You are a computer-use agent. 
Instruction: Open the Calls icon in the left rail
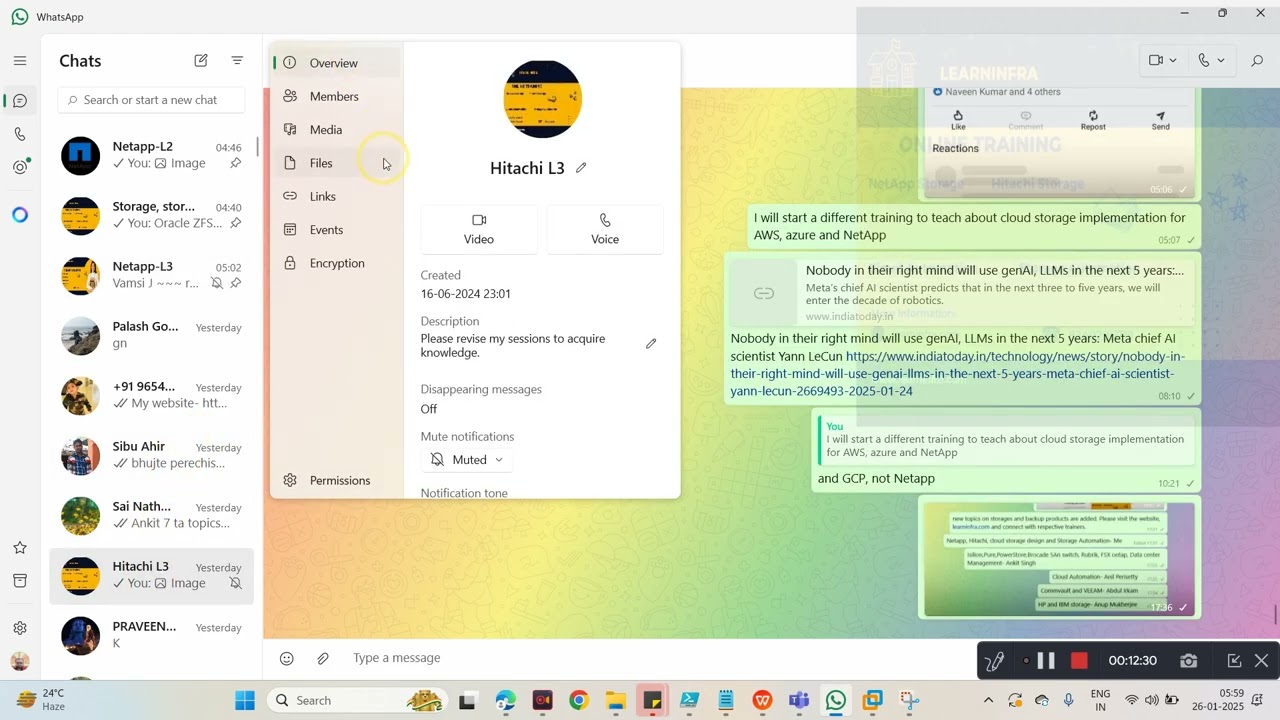[x=20, y=134]
